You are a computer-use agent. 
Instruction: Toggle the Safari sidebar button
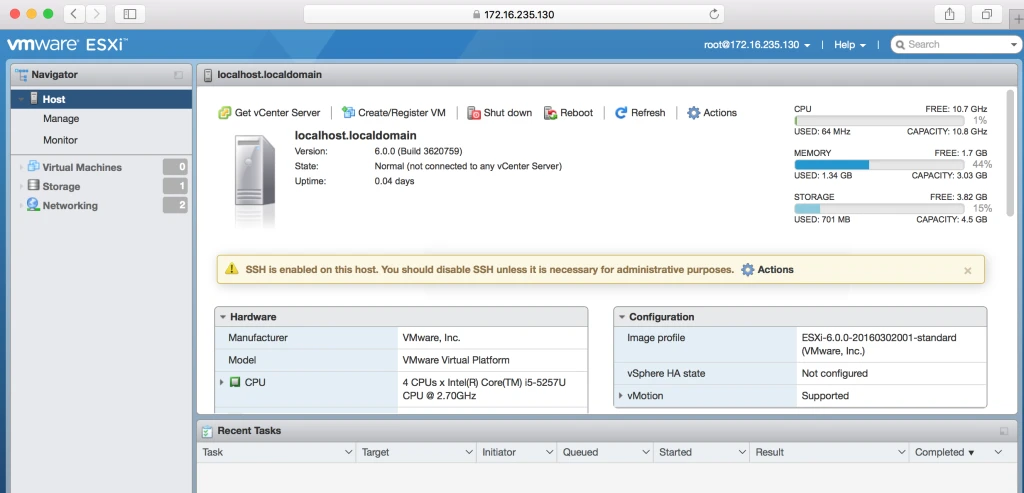pos(129,13)
